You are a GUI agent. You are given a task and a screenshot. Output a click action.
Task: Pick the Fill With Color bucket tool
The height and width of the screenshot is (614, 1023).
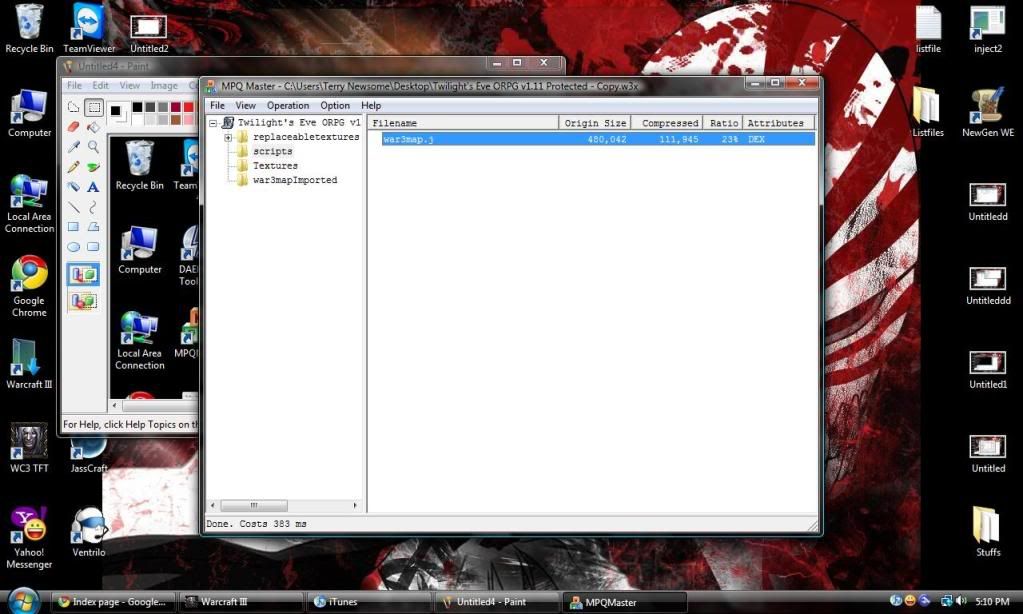click(94, 127)
